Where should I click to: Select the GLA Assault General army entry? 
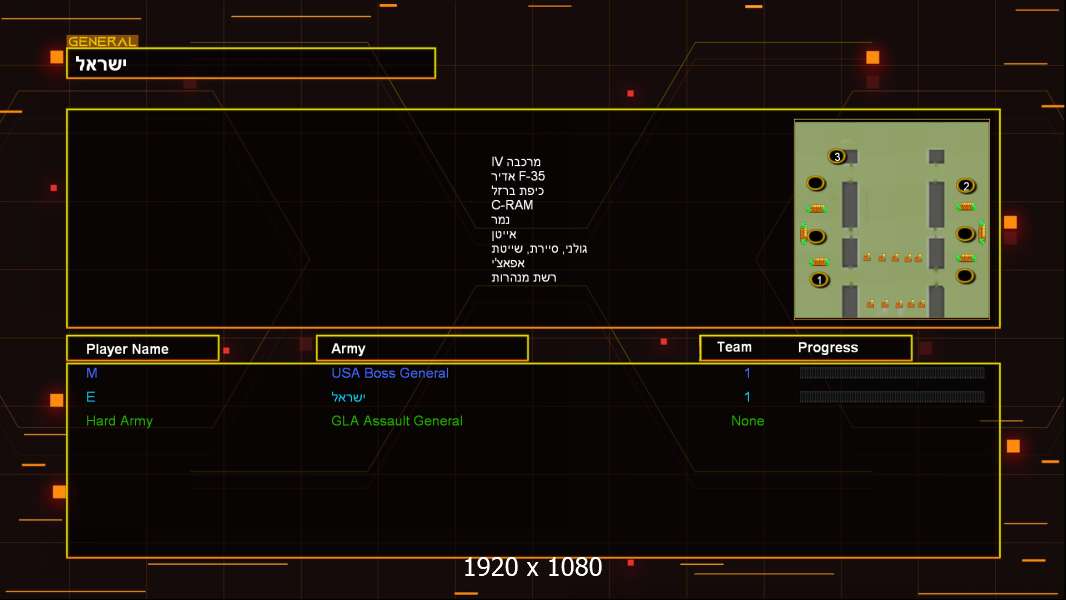coord(396,421)
